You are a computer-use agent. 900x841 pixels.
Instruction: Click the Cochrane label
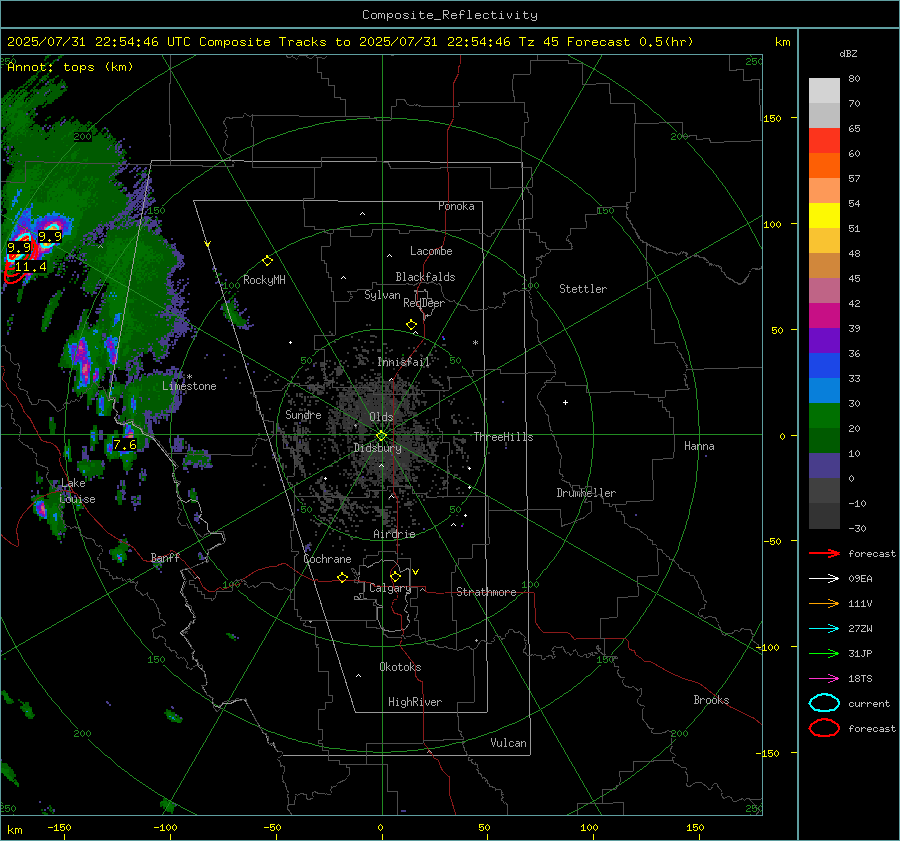pyautogui.click(x=327, y=559)
